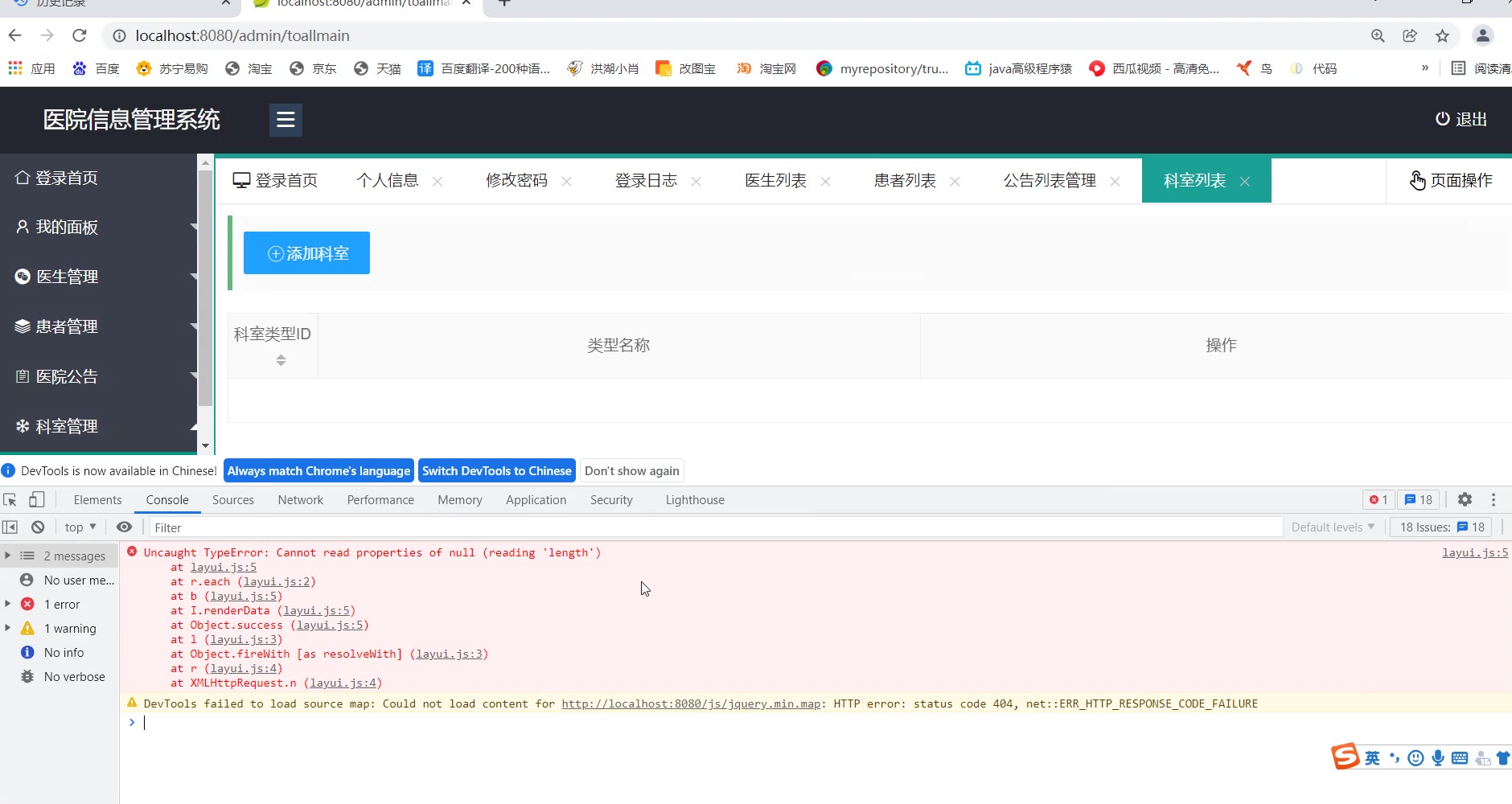Open Default levels dropdown
Image resolution: width=1512 pixels, height=804 pixels.
pyautogui.click(x=1333, y=527)
